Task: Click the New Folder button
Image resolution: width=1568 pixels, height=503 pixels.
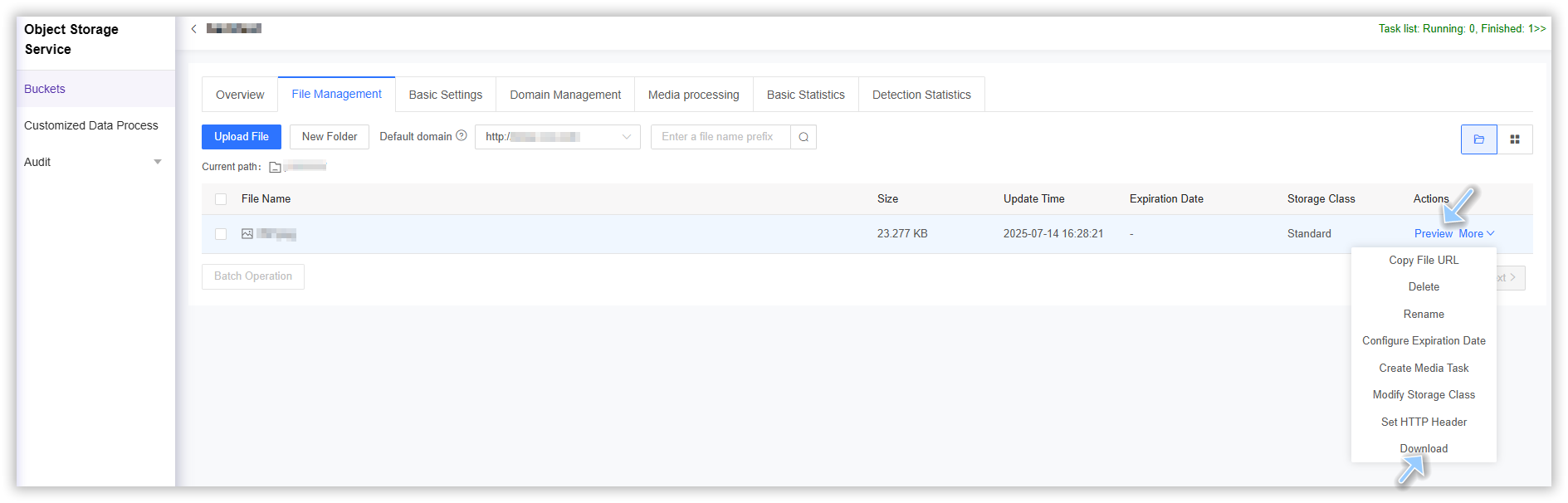Action: coord(330,137)
